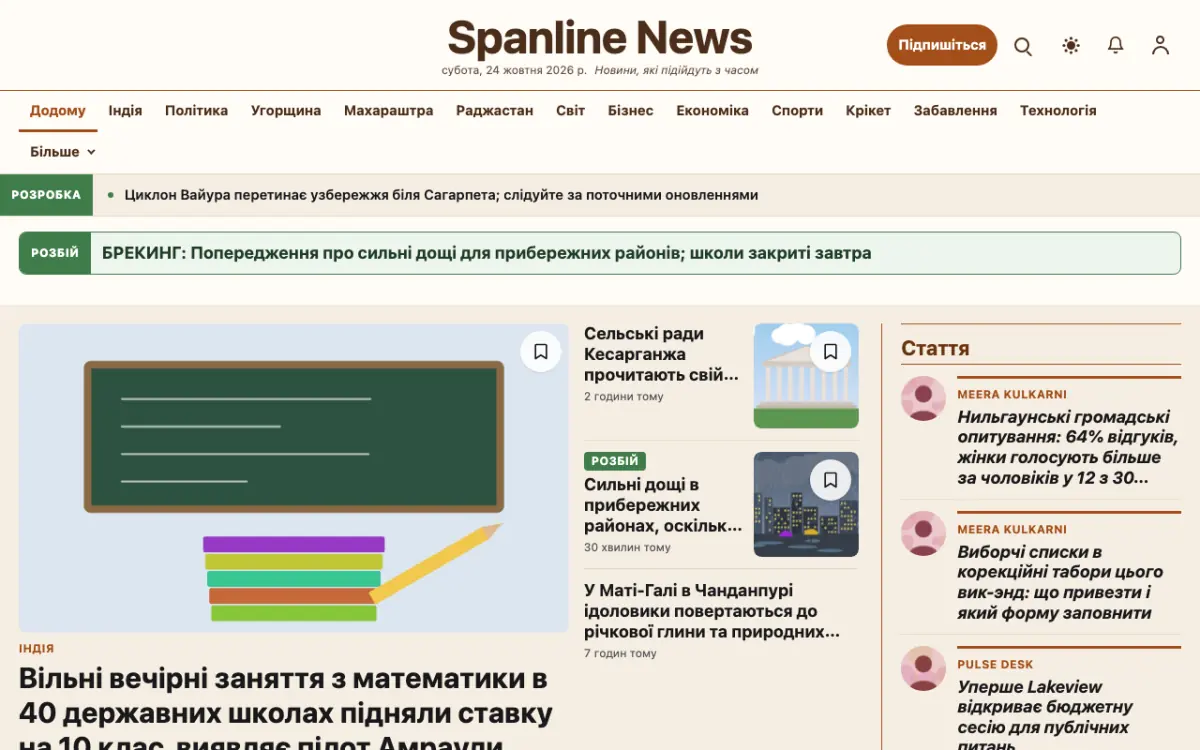Click the Spanline News logo

tap(600, 38)
